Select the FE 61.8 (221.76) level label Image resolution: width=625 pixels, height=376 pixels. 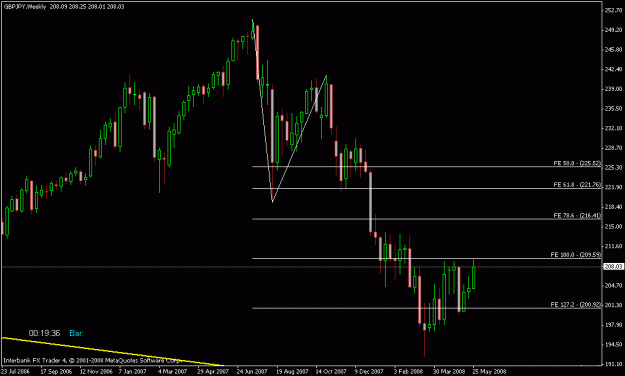(x=577, y=185)
